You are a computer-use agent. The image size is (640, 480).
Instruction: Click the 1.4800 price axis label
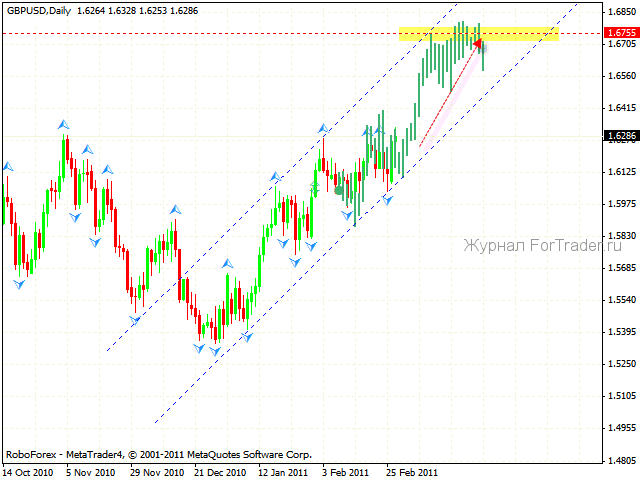620,460
